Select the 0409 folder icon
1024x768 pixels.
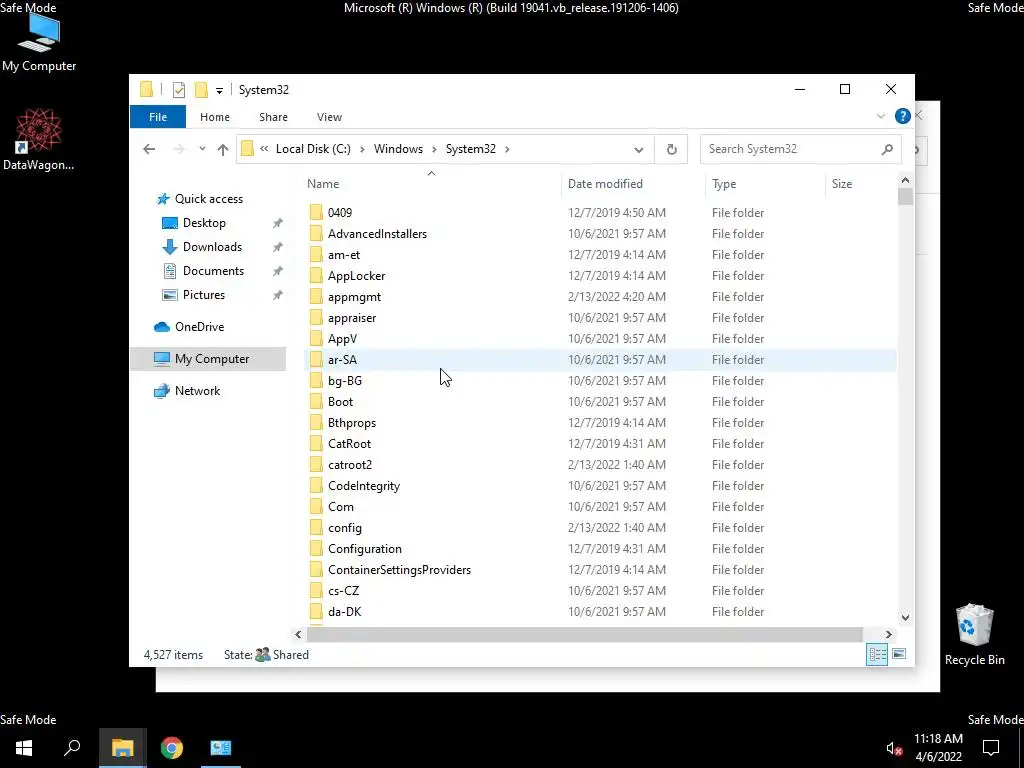tap(316, 212)
